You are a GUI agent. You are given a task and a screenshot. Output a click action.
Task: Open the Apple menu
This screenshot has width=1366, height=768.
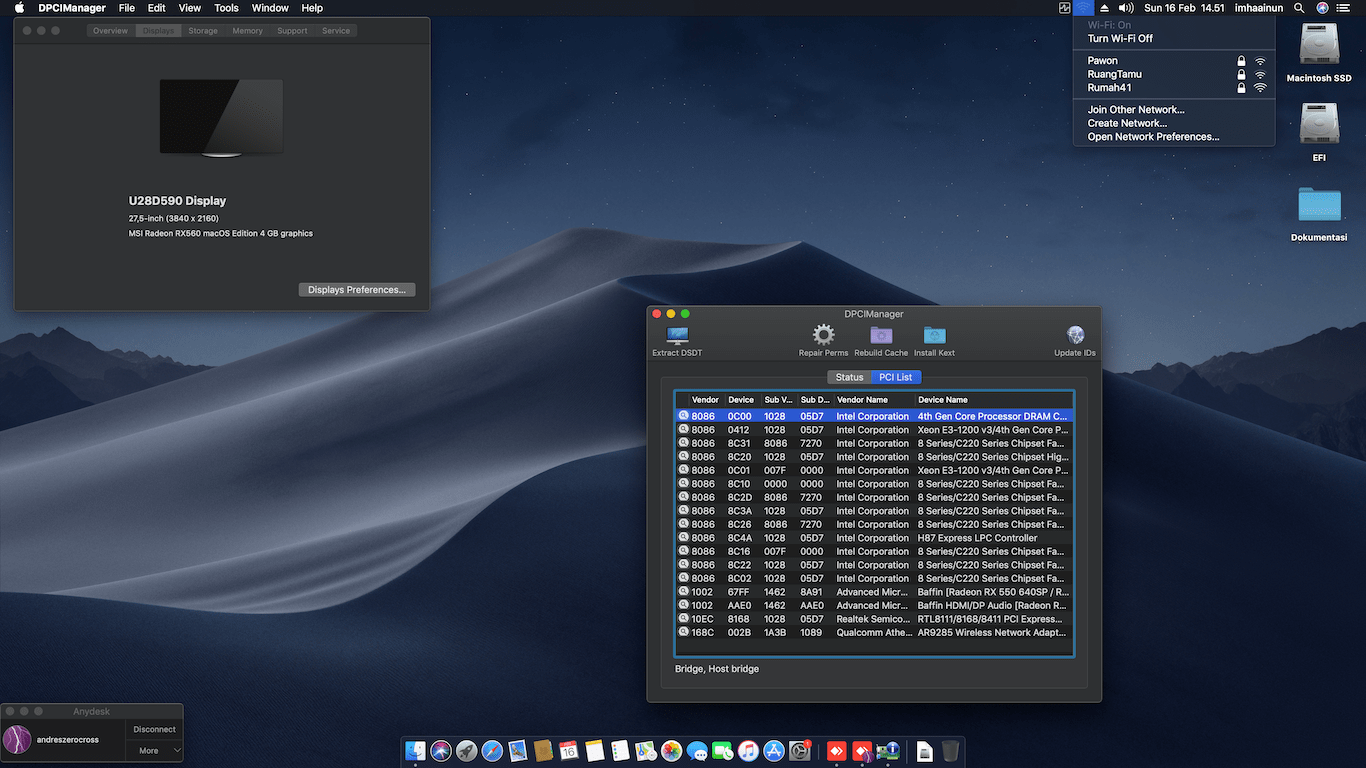[x=19, y=8]
